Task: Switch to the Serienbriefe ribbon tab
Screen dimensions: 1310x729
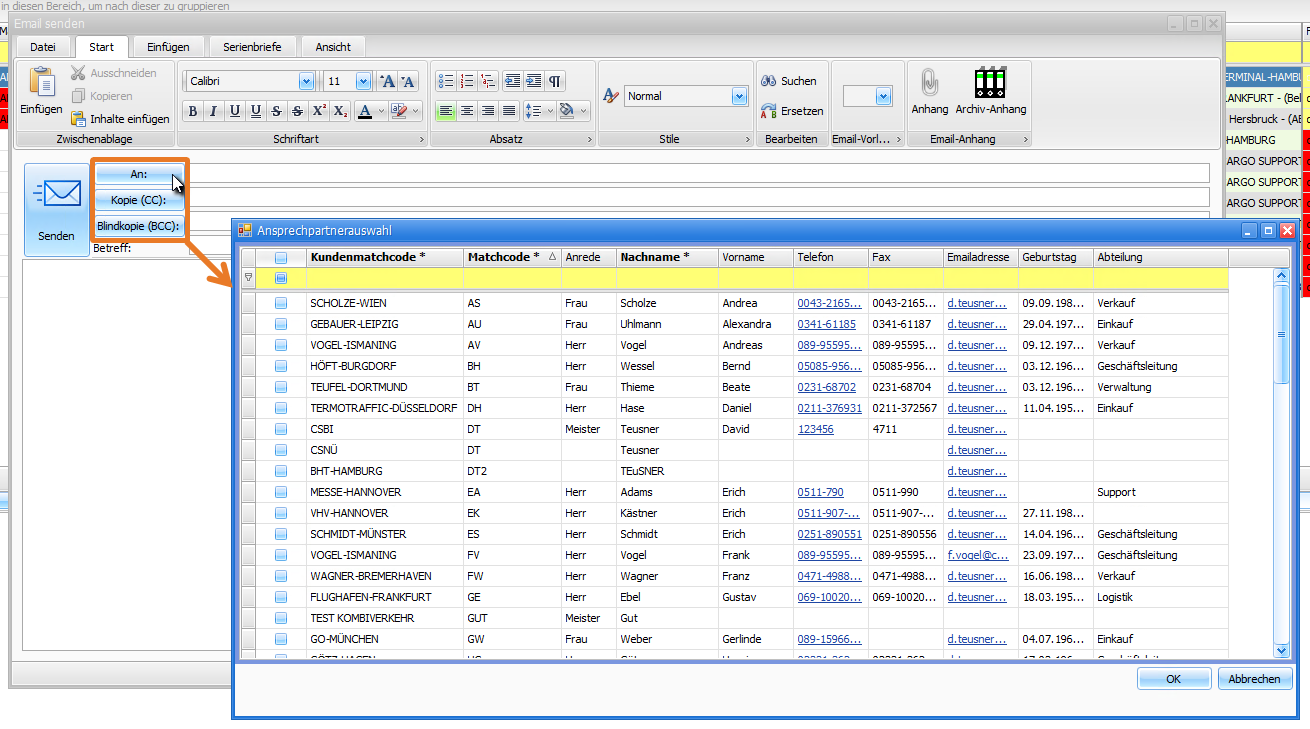Action: click(x=252, y=47)
